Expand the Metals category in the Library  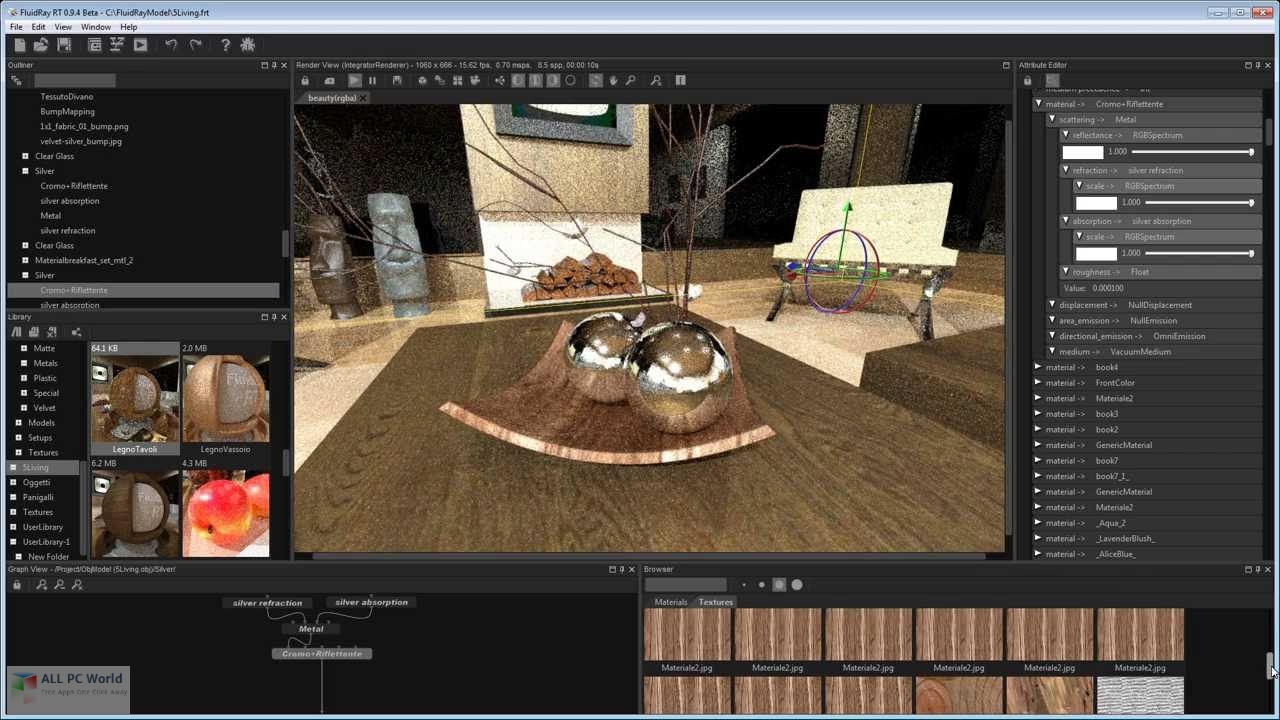[24, 363]
